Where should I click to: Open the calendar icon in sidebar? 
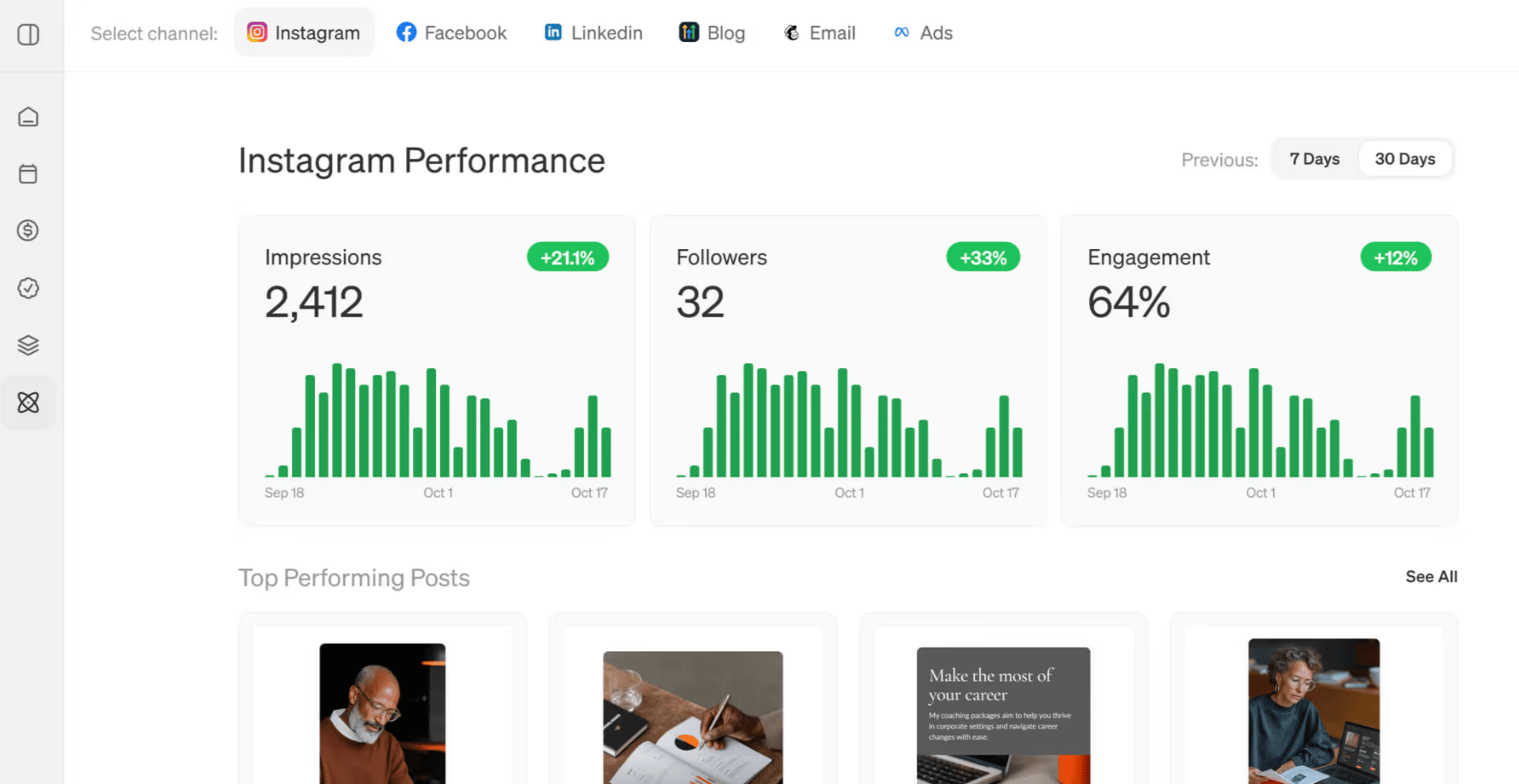click(28, 174)
